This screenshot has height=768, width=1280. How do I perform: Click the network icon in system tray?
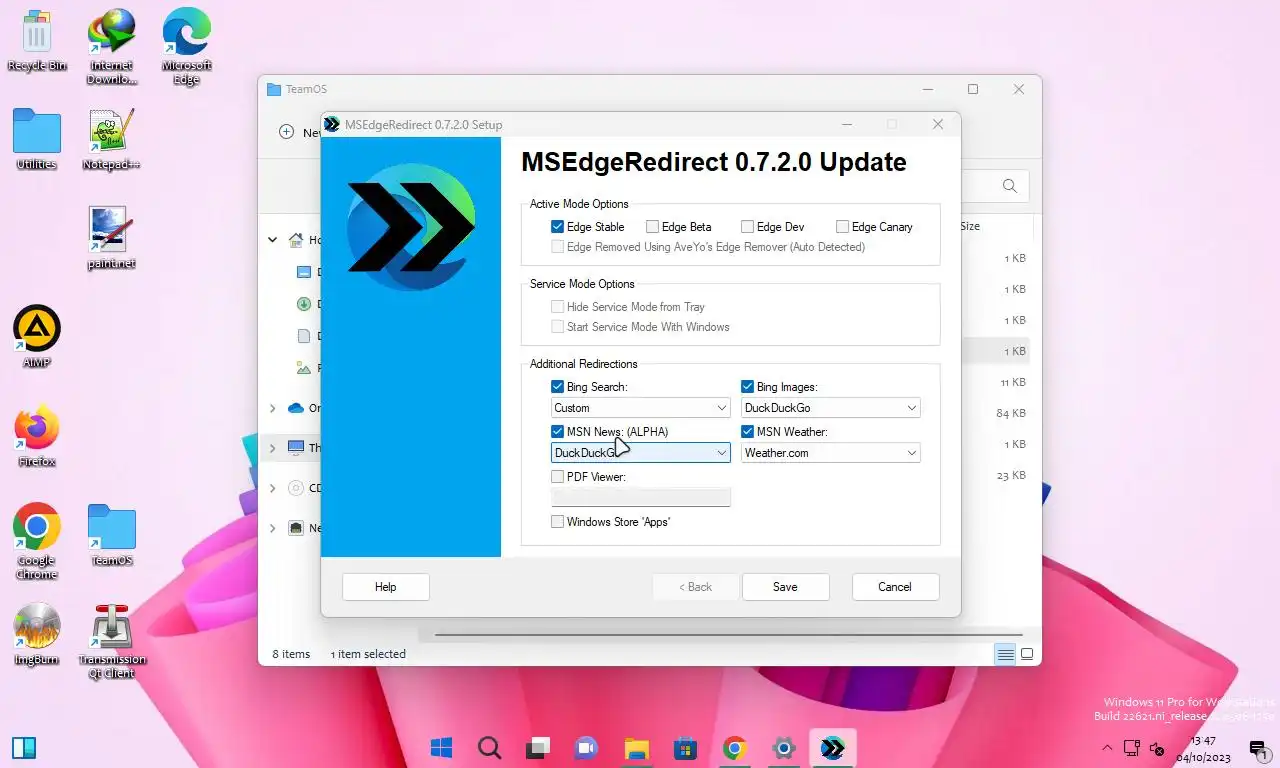[1132, 748]
